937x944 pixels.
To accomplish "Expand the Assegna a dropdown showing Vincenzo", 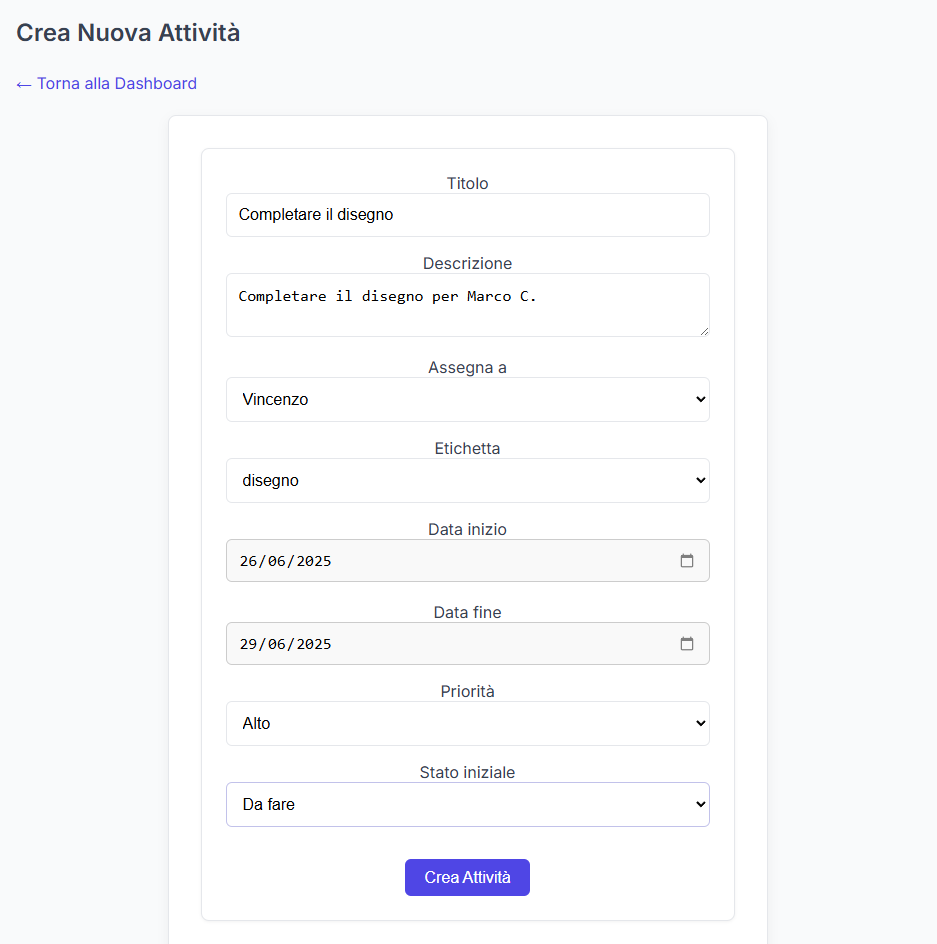I will tap(468, 399).
